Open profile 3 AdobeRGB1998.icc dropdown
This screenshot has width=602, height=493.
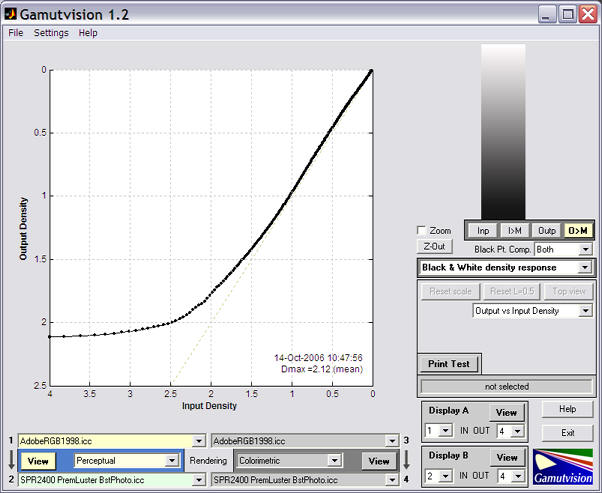(305, 441)
